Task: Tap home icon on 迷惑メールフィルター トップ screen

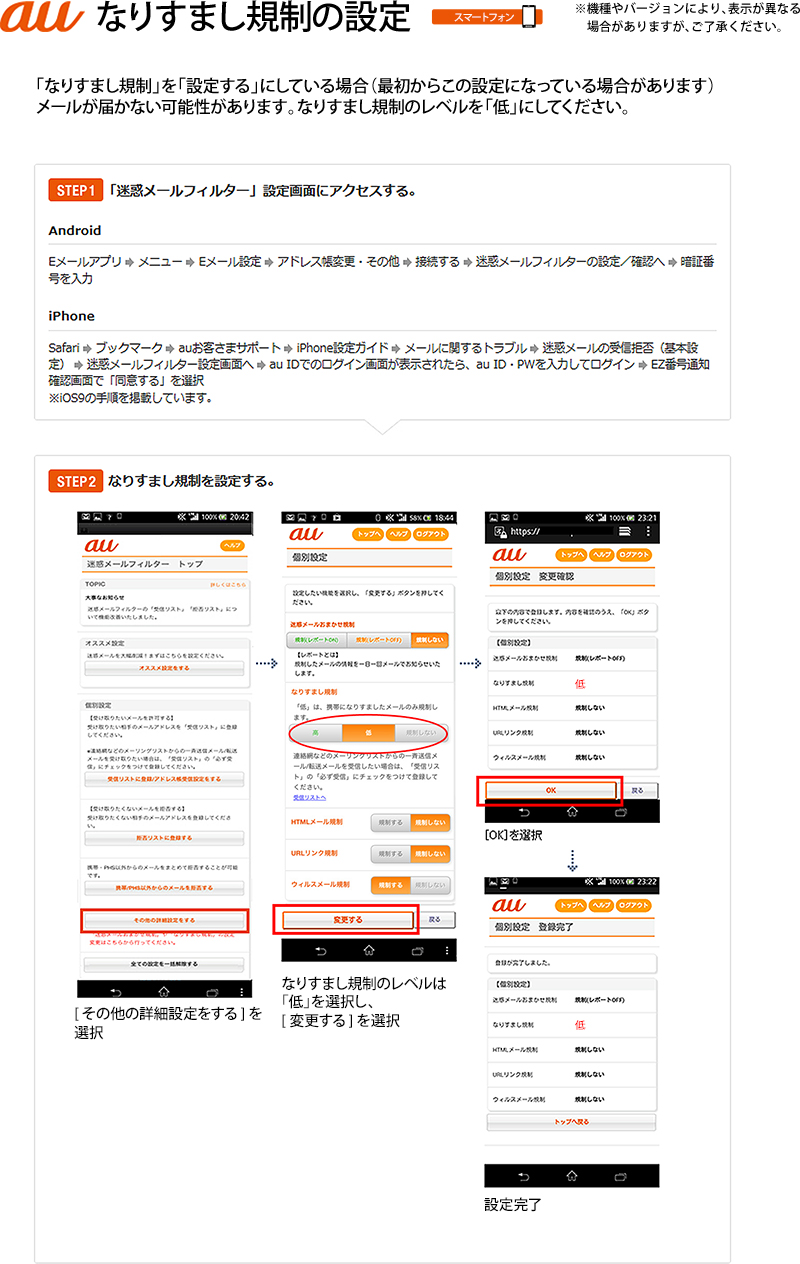Action: (164, 990)
